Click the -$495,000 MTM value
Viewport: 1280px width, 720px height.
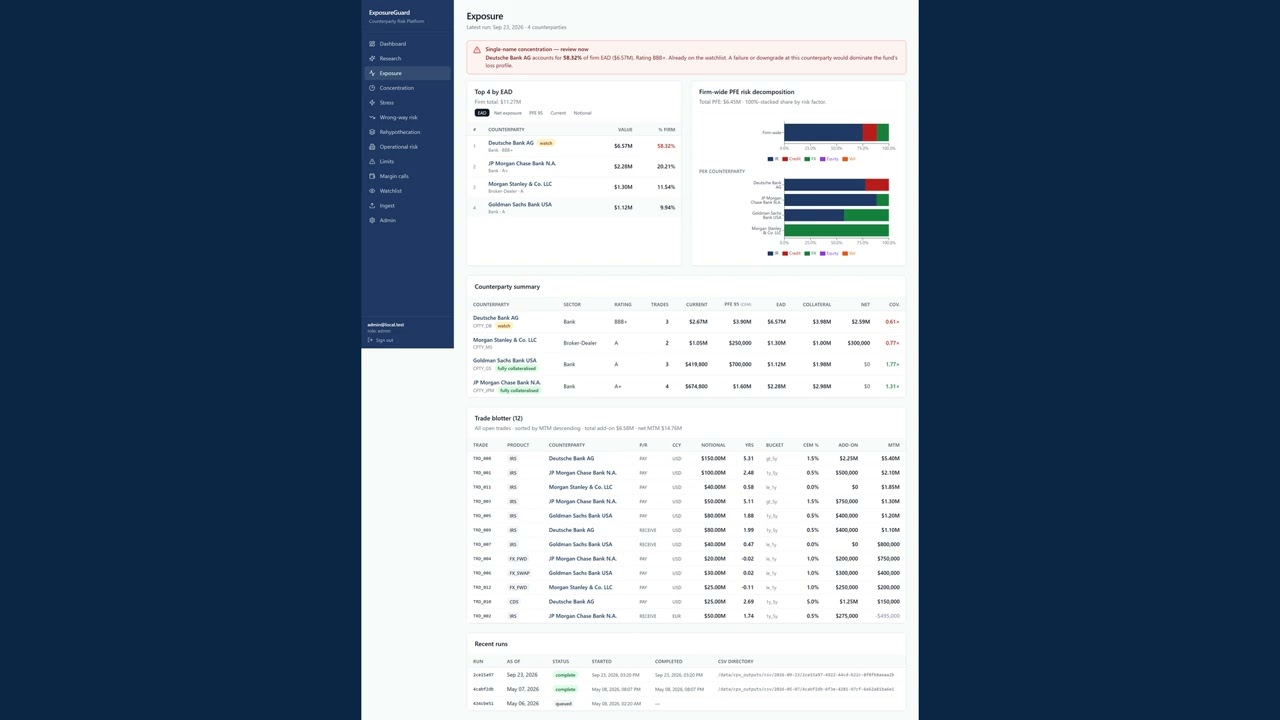(888, 616)
